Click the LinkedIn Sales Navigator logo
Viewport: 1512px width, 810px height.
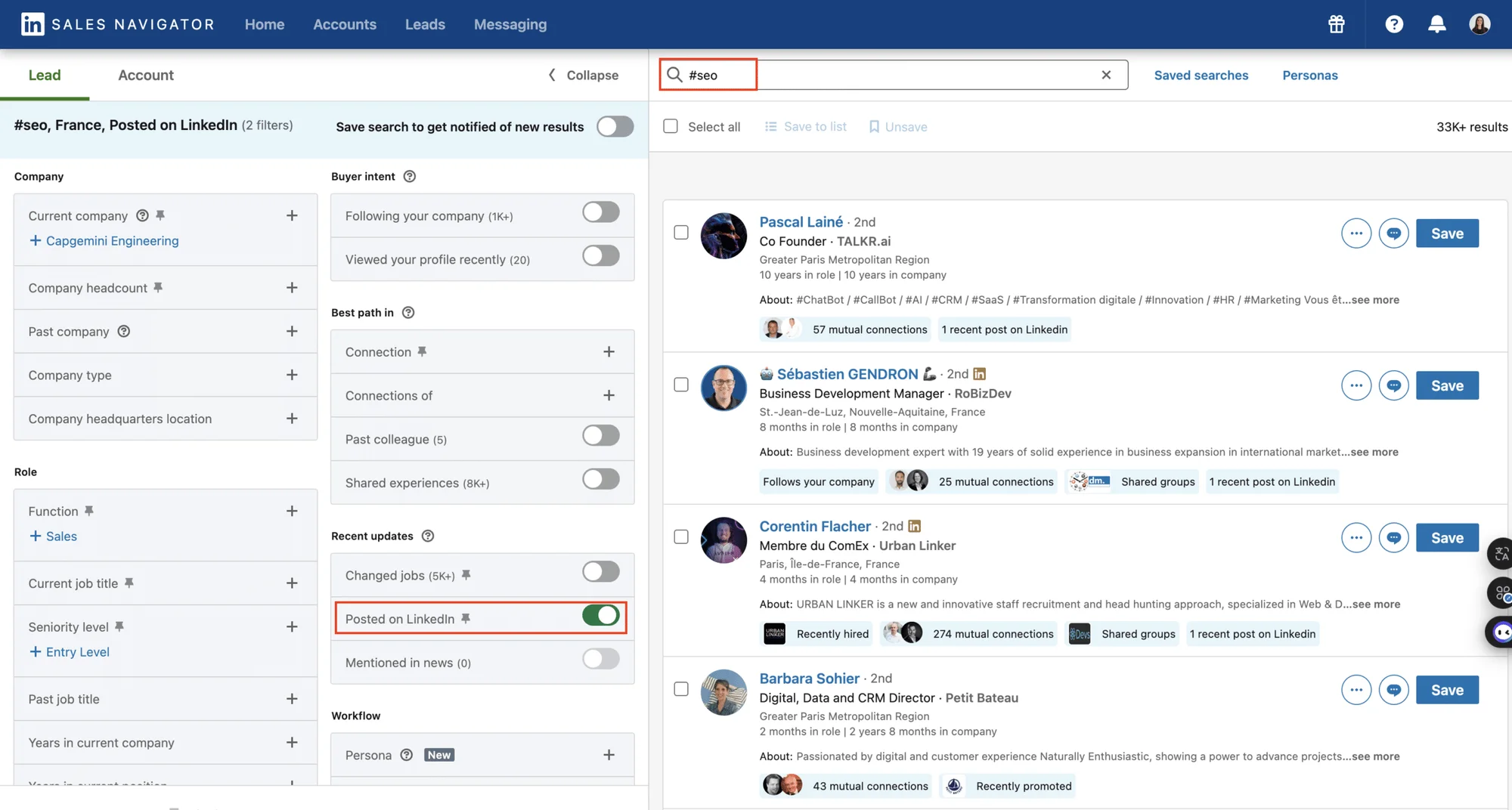click(x=117, y=24)
